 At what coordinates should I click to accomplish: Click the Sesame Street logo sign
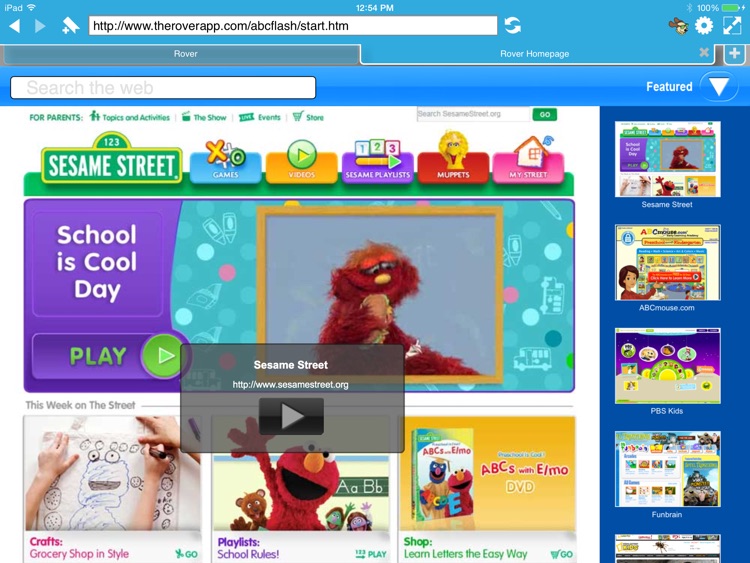point(111,160)
